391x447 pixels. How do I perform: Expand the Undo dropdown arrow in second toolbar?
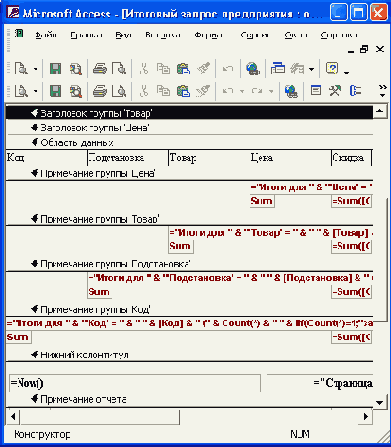pyautogui.click(x=242, y=91)
